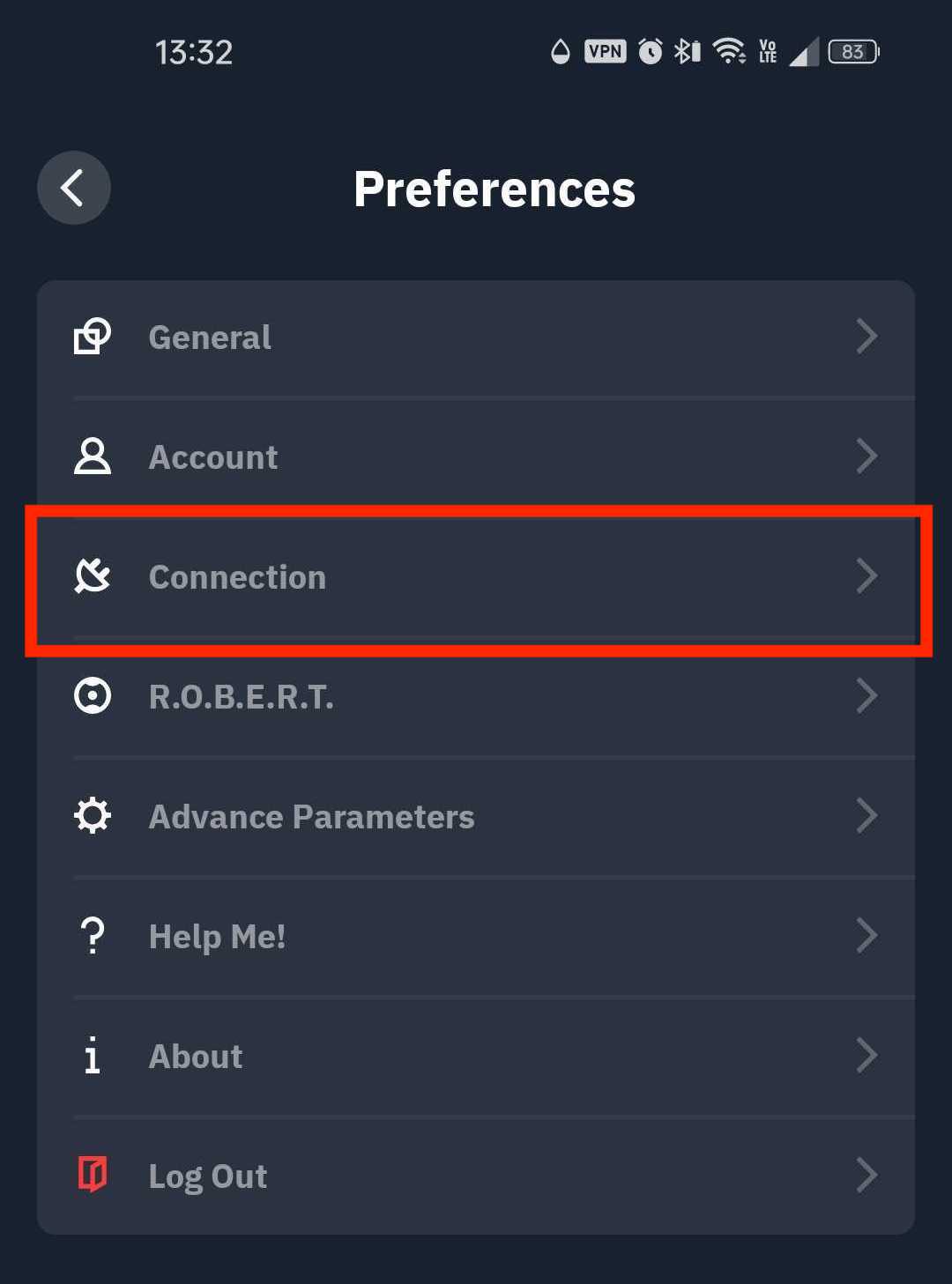The width and height of the screenshot is (952, 1284).
Task: Tap the VPN status bar indicator
Action: (605, 51)
